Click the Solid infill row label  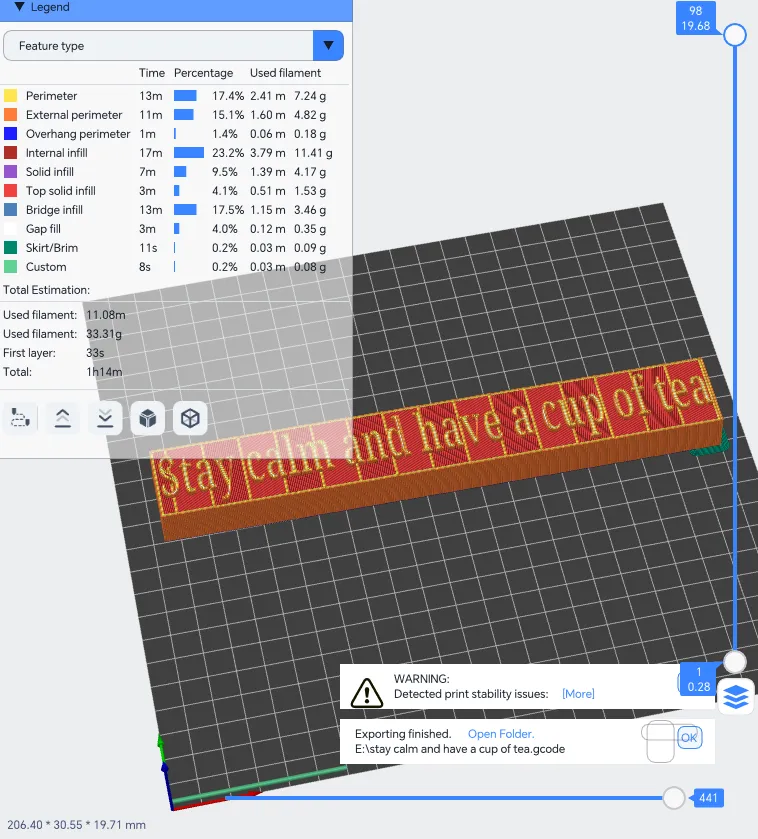tap(50, 172)
